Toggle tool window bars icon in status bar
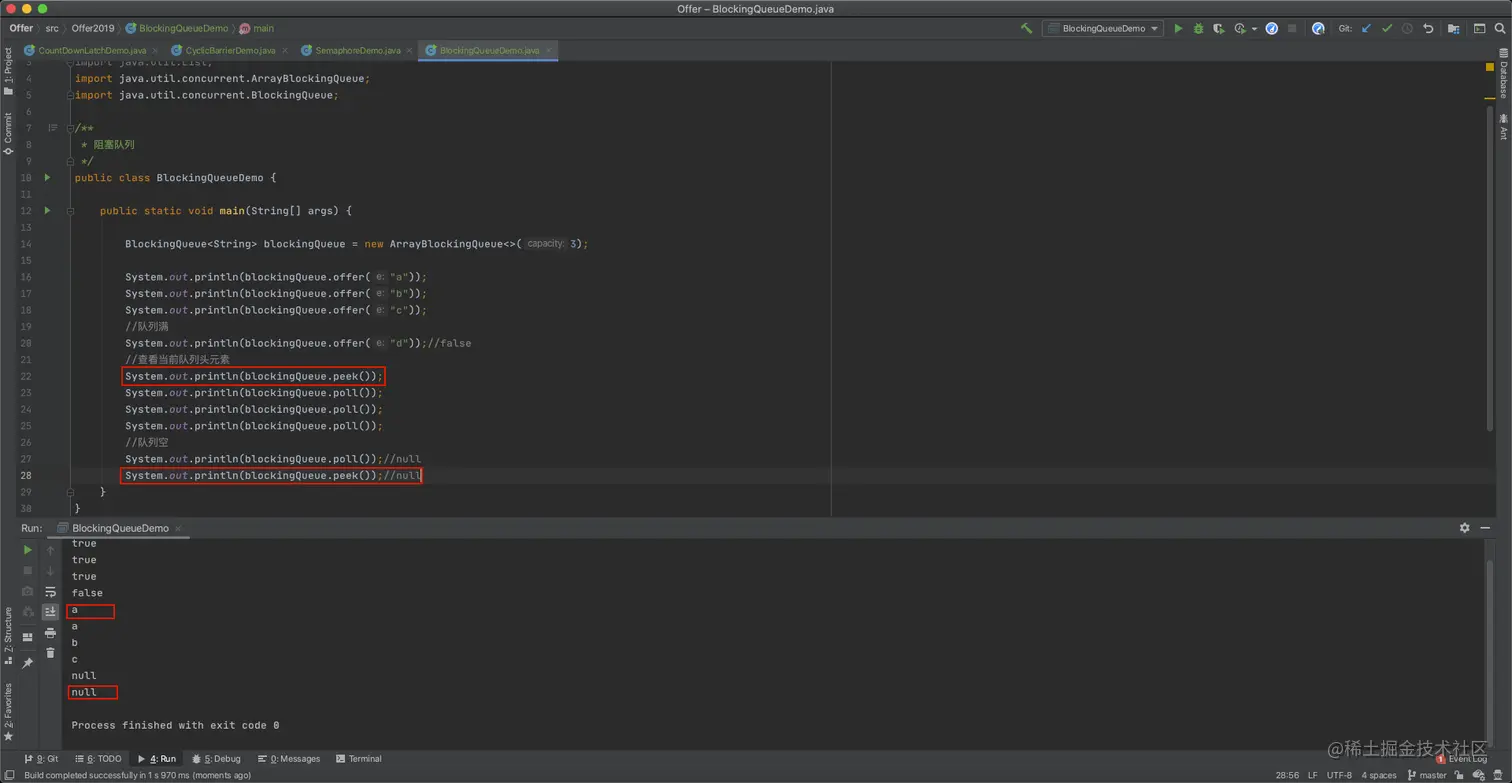 [9, 775]
